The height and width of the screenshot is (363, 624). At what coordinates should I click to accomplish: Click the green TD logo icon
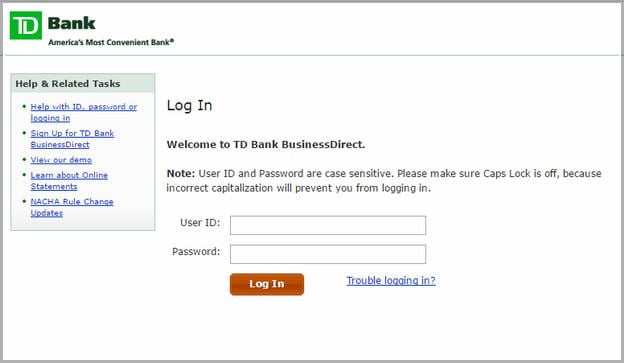coord(26,25)
